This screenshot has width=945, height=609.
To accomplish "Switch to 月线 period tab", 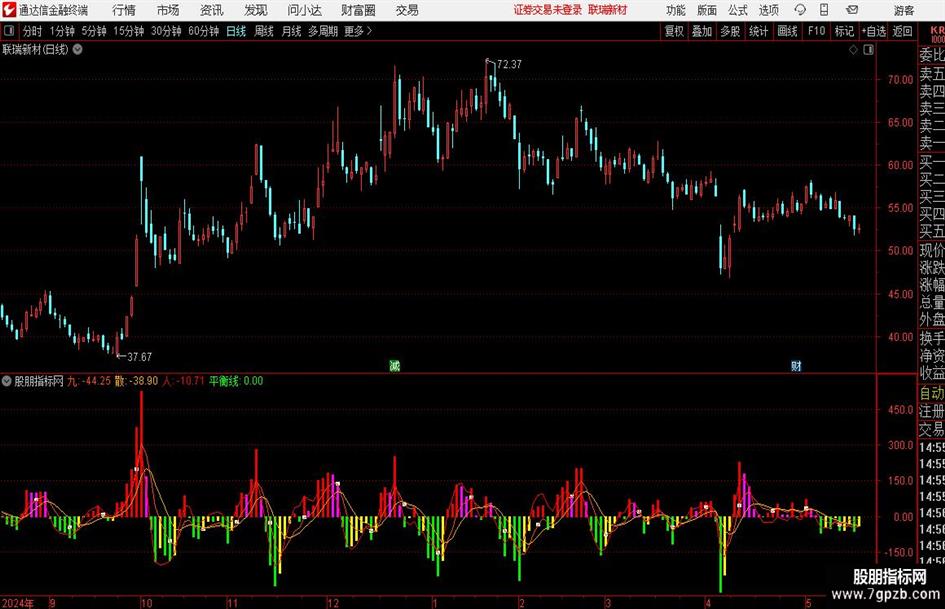I will (291, 31).
